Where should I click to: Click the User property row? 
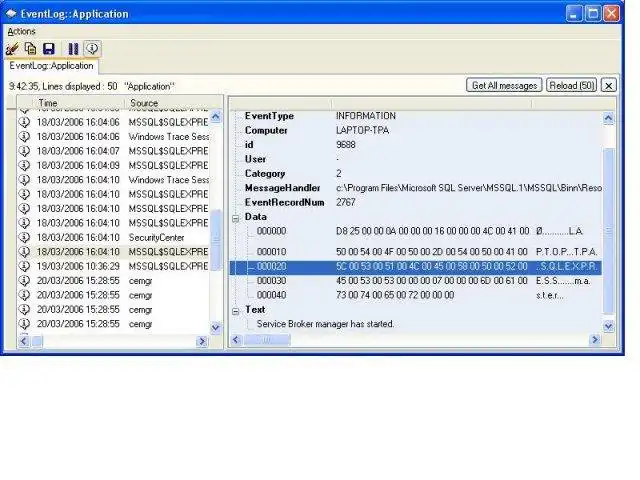pos(416,159)
